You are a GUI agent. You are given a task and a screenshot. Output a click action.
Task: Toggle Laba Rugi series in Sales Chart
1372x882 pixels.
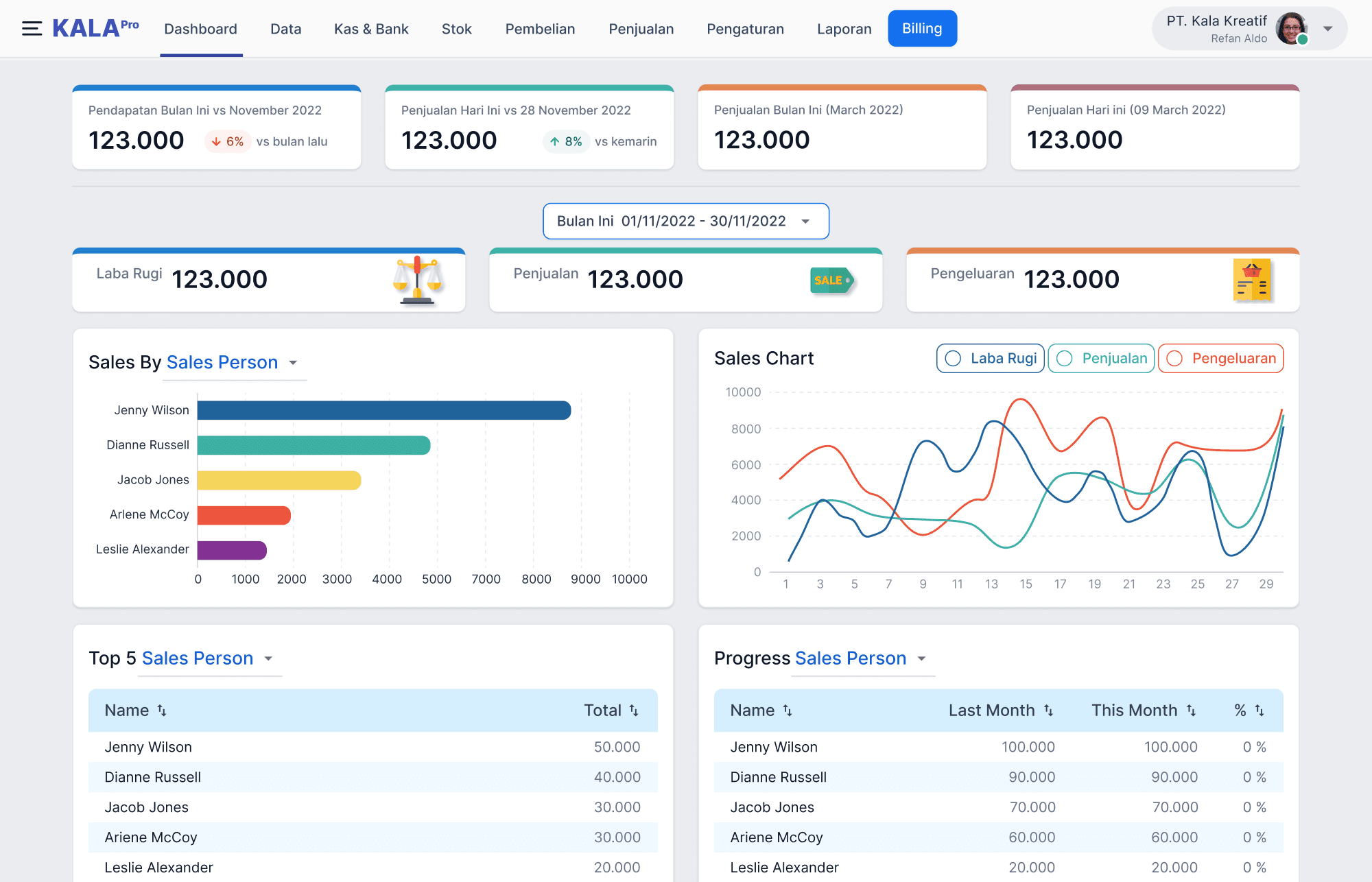coord(990,359)
